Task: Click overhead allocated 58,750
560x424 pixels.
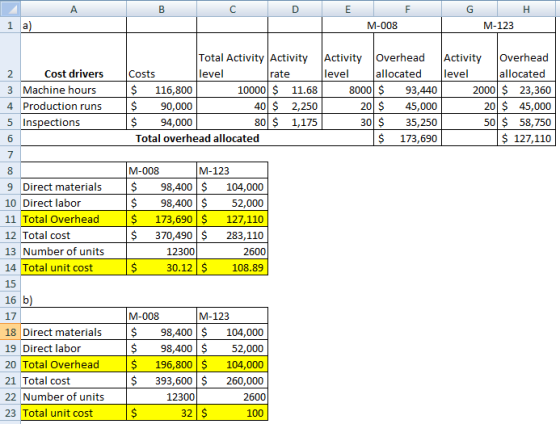Action: point(526,122)
